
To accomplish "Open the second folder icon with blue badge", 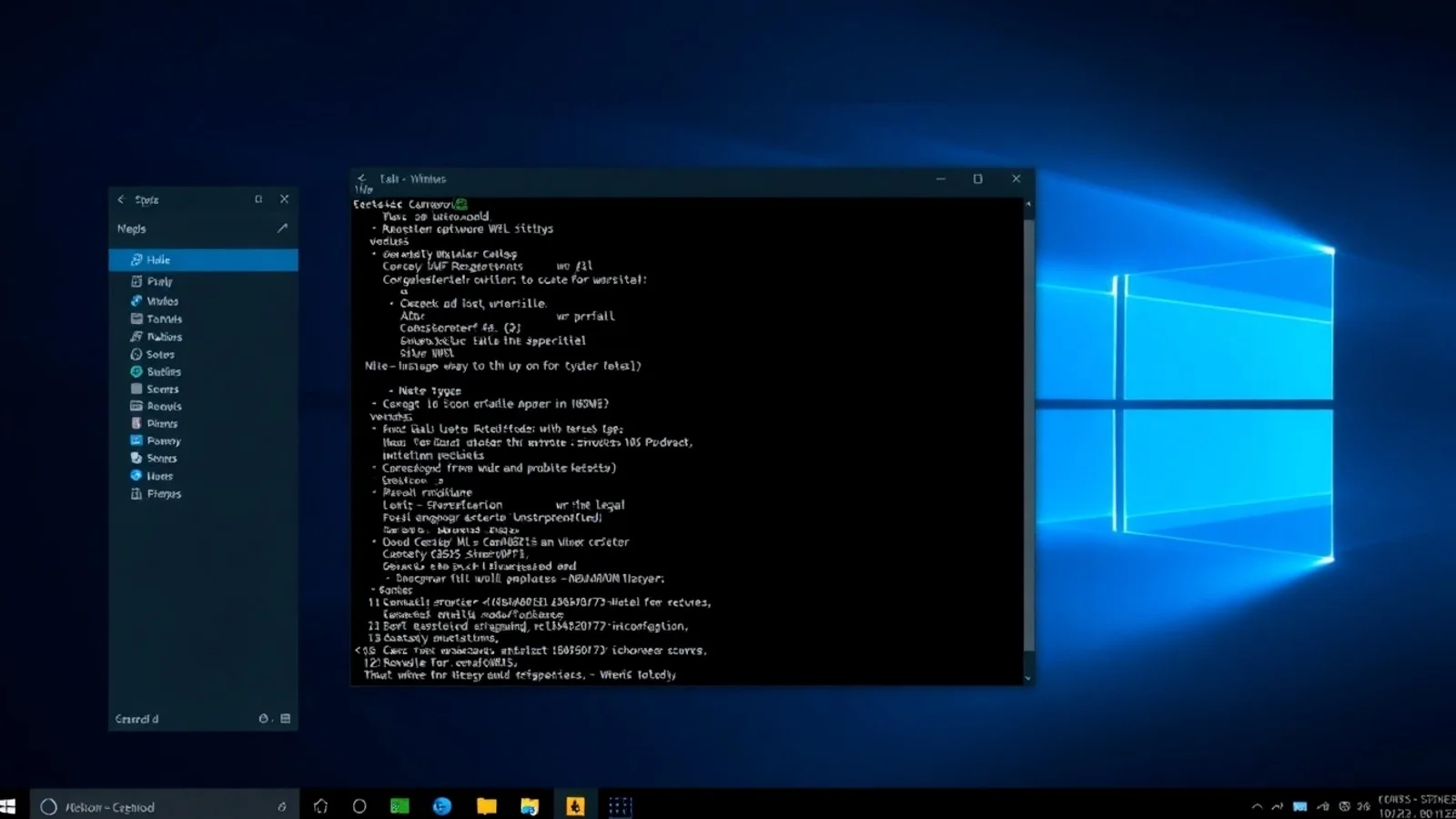I will tap(530, 806).
